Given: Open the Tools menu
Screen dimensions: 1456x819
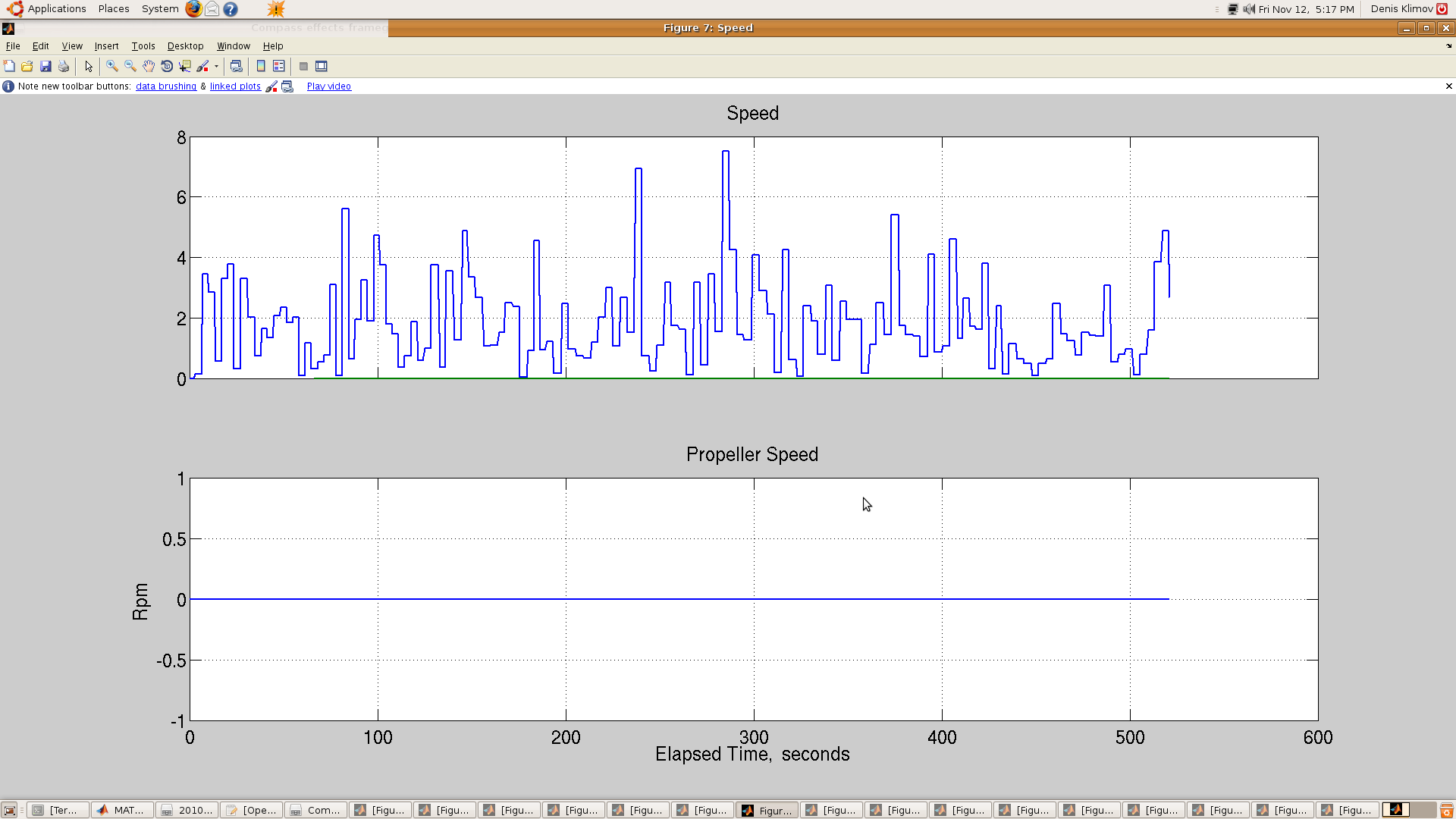Looking at the screenshot, I should [143, 46].
